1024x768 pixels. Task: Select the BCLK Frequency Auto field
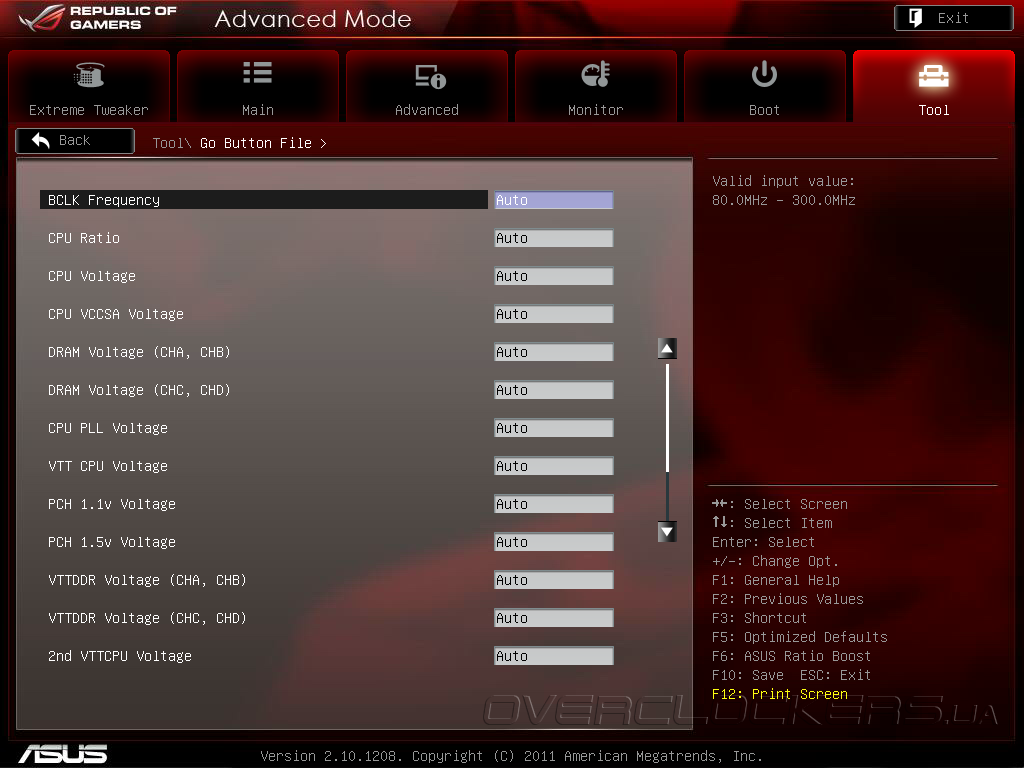(x=553, y=200)
